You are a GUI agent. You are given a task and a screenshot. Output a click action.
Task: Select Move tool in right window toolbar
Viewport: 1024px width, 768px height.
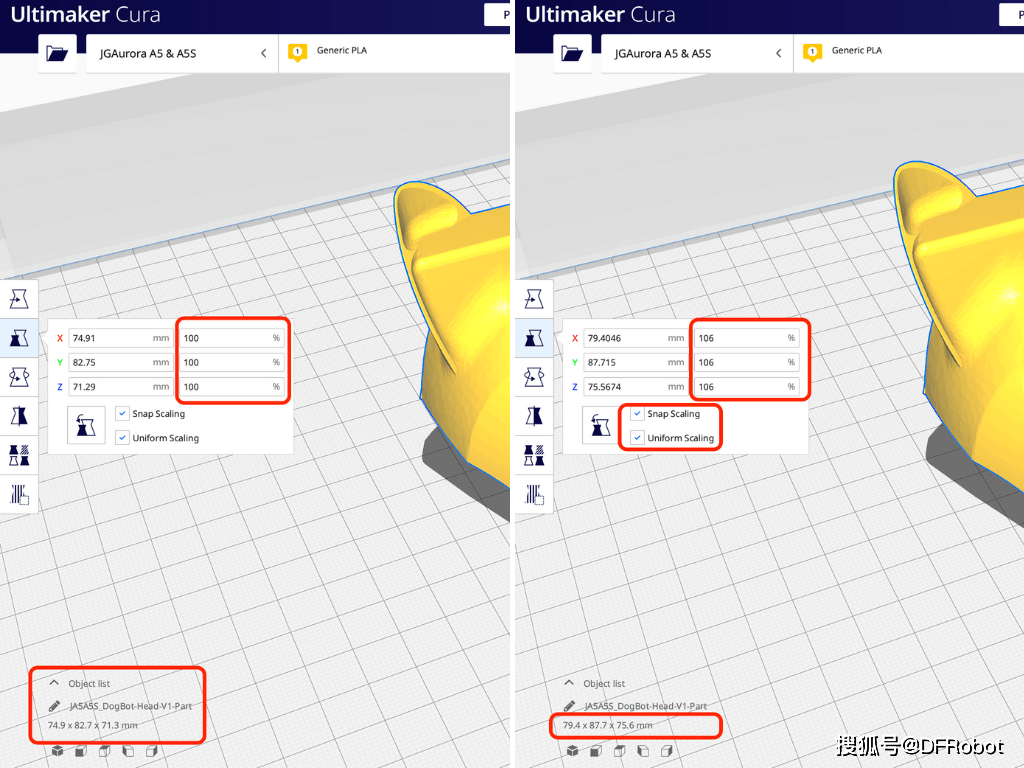pyautogui.click(x=534, y=299)
